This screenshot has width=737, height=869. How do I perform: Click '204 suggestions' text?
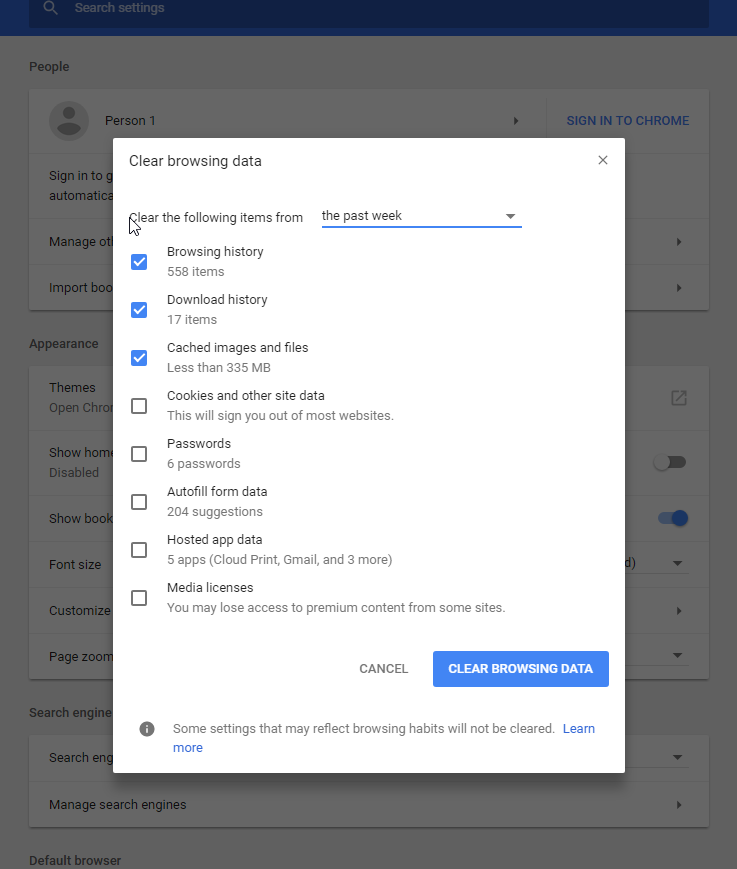point(215,512)
